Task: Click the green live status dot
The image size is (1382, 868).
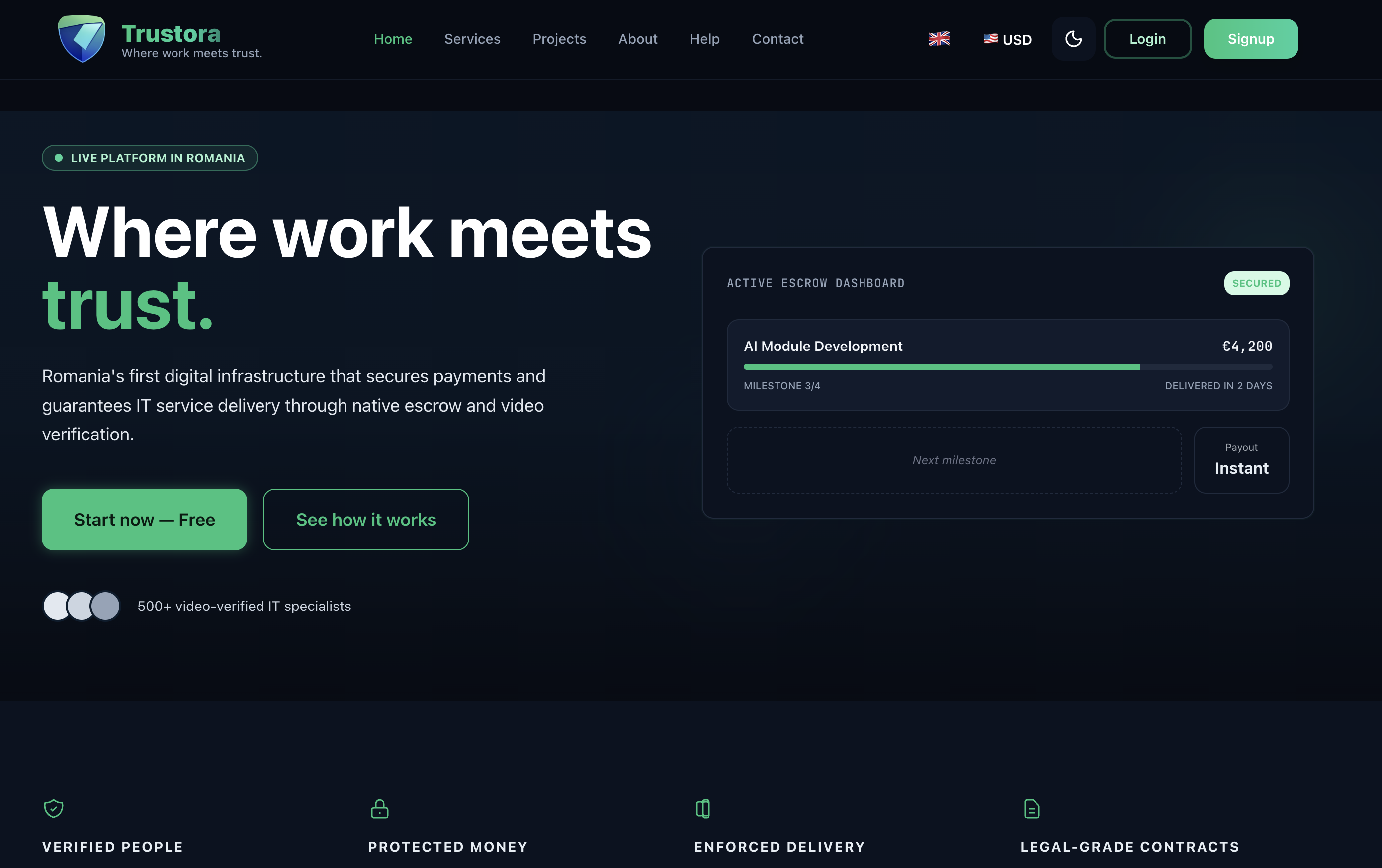Action: click(x=59, y=157)
